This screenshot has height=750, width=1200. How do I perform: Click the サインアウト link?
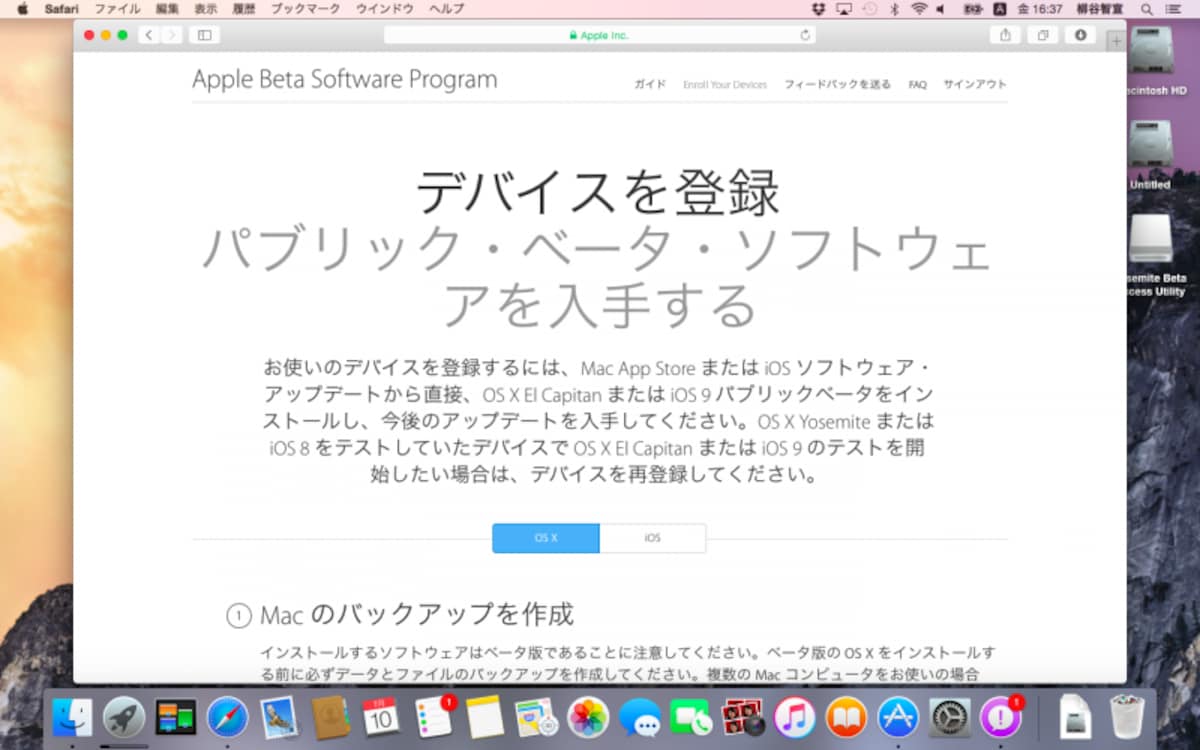975,85
